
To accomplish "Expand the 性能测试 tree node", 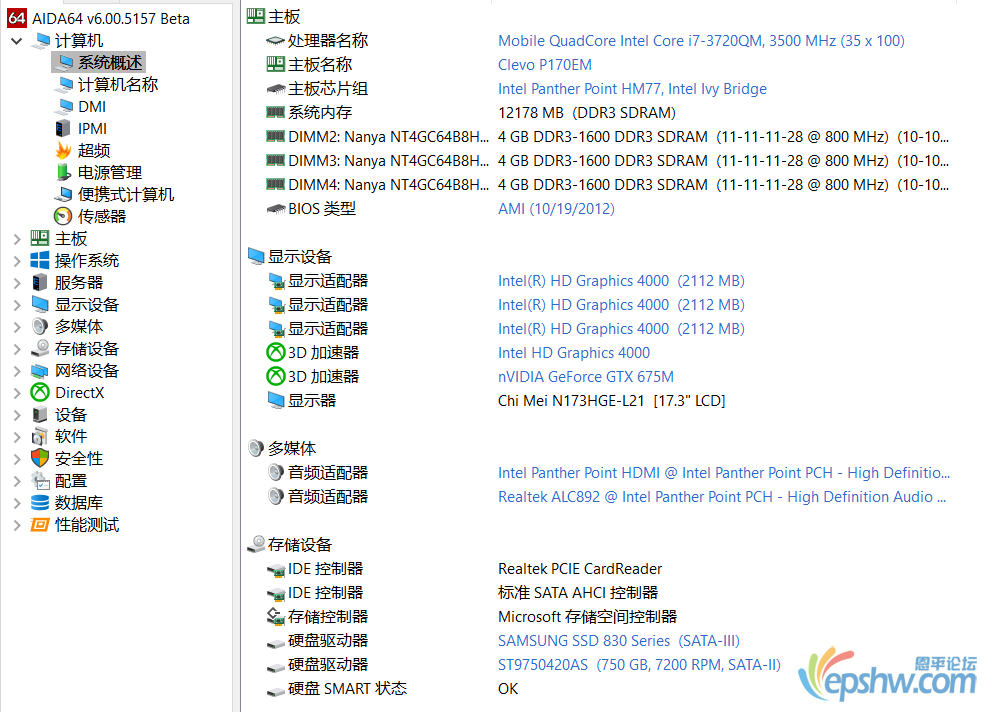I will point(17,525).
